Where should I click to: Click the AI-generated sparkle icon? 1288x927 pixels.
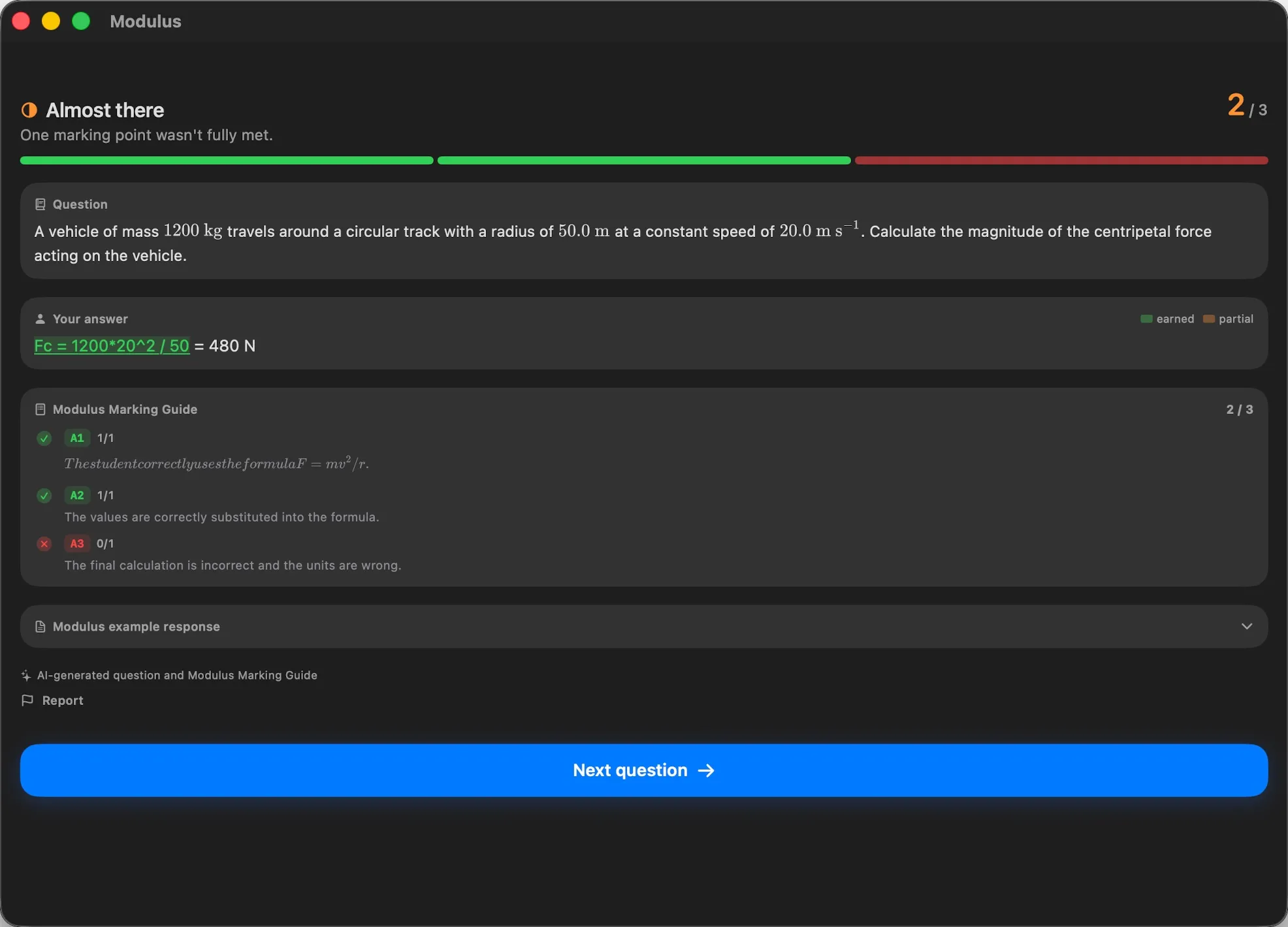pyautogui.click(x=26, y=676)
